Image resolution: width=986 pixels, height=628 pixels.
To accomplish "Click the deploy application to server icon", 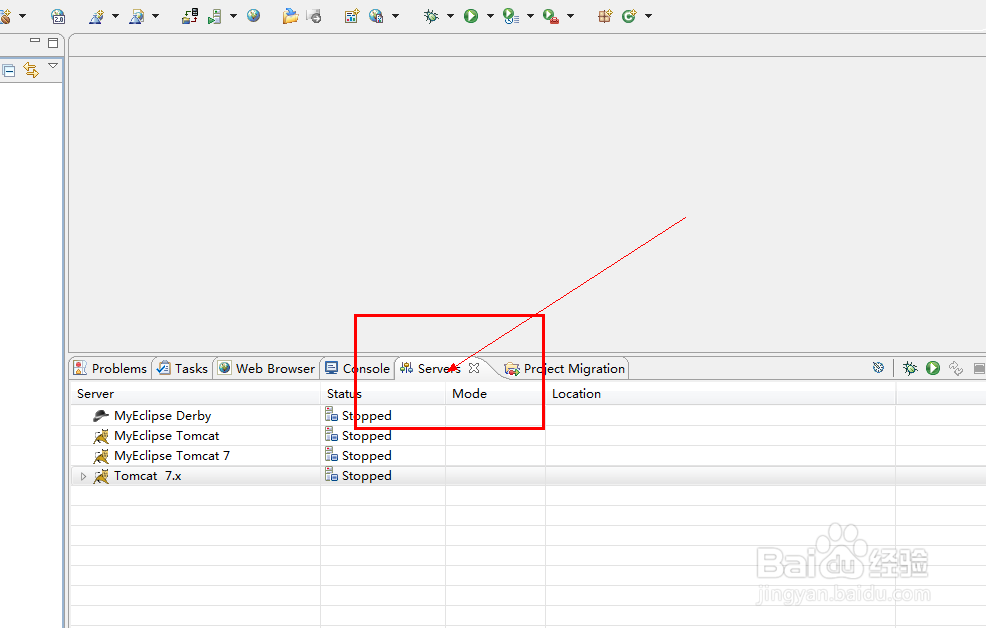I will (x=190, y=16).
